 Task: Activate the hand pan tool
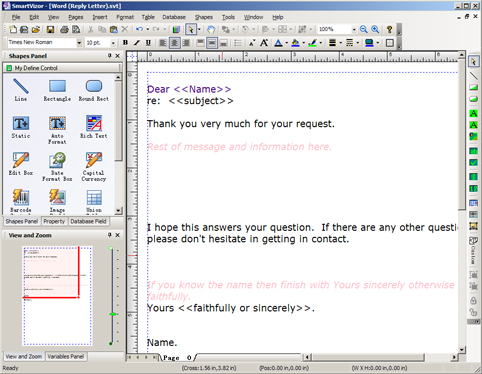pos(211,29)
